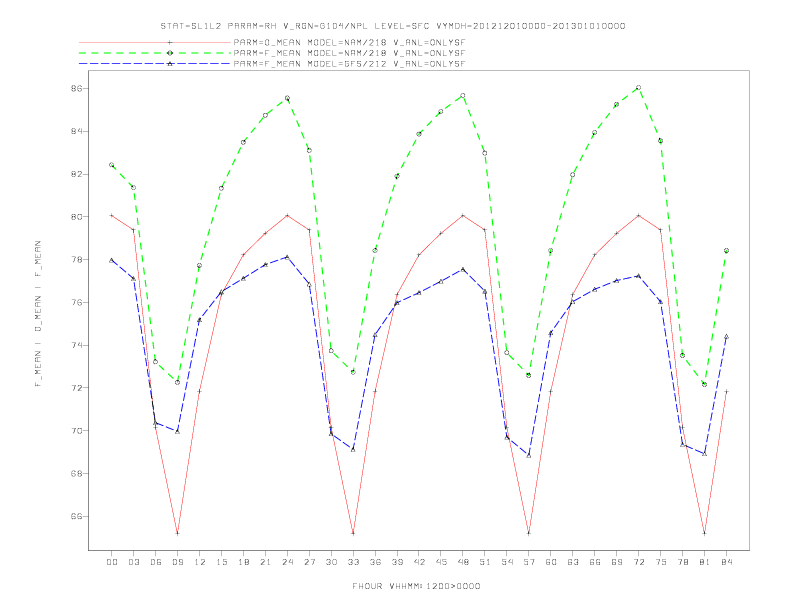
Task: Click red line minimum marker at hour 33
Action: (353, 533)
